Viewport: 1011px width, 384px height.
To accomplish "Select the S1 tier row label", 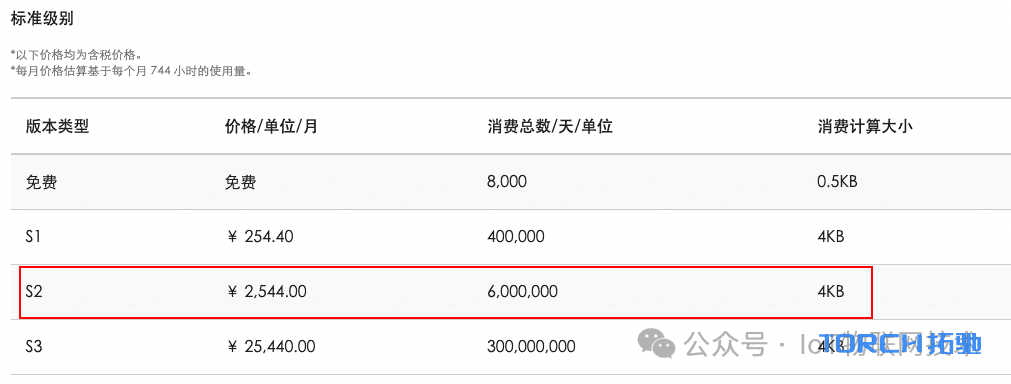I will click(34, 237).
